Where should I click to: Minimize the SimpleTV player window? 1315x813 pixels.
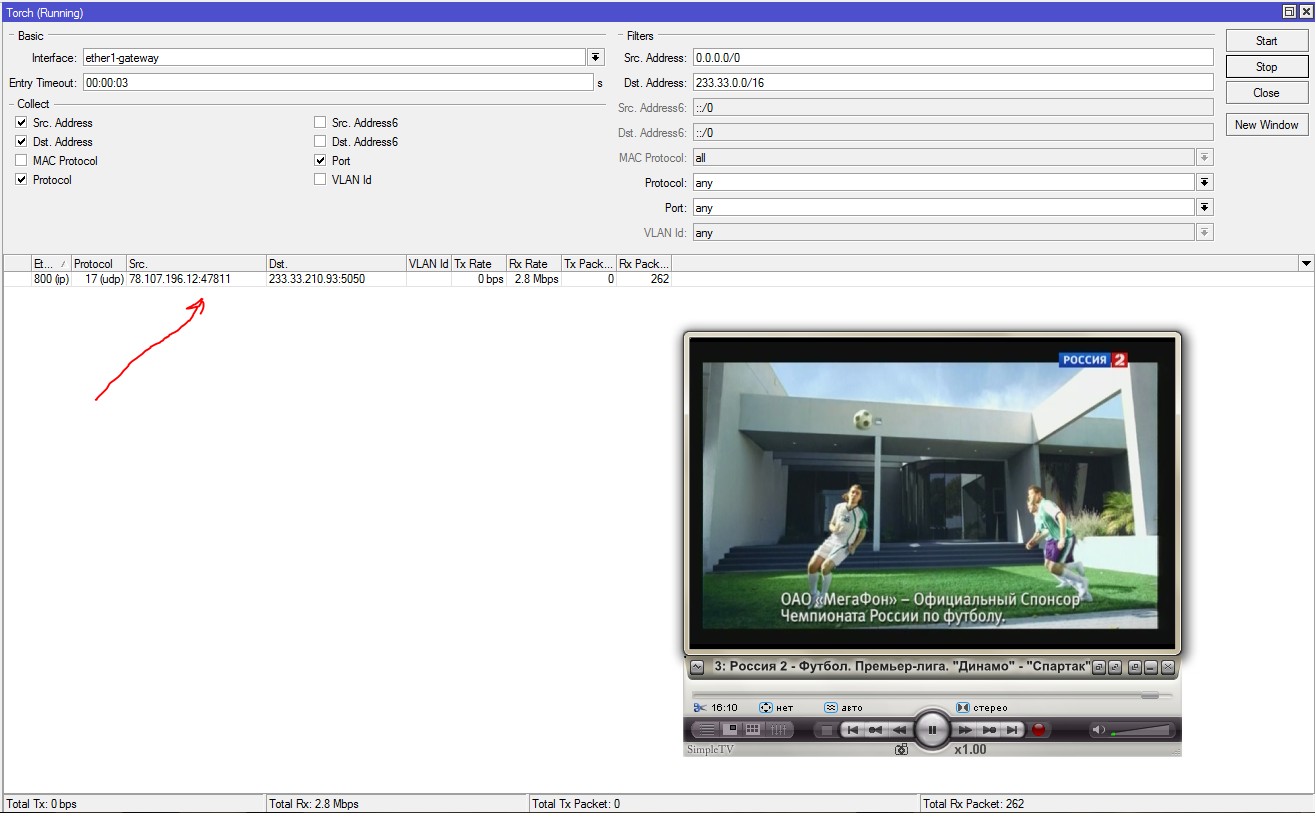pyautogui.click(x=1151, y=667)
